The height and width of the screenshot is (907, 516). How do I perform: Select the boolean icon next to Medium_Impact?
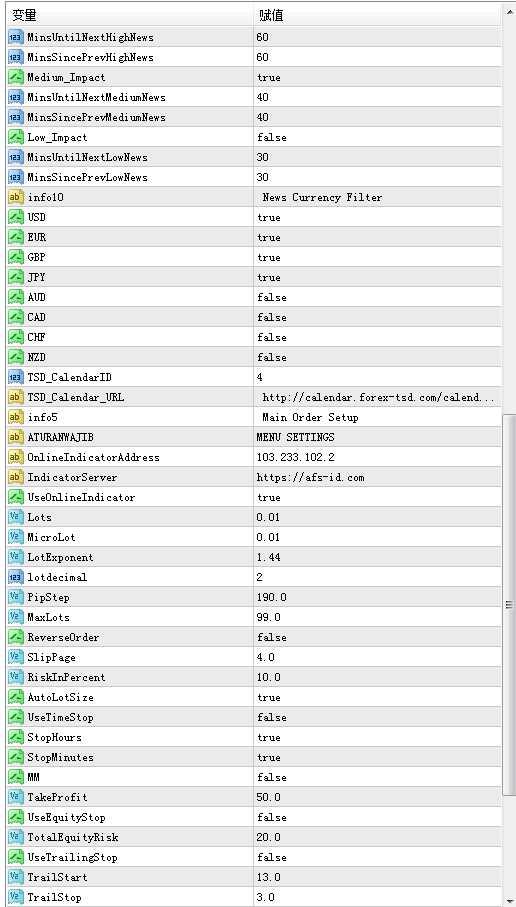(x=16, y=78)
